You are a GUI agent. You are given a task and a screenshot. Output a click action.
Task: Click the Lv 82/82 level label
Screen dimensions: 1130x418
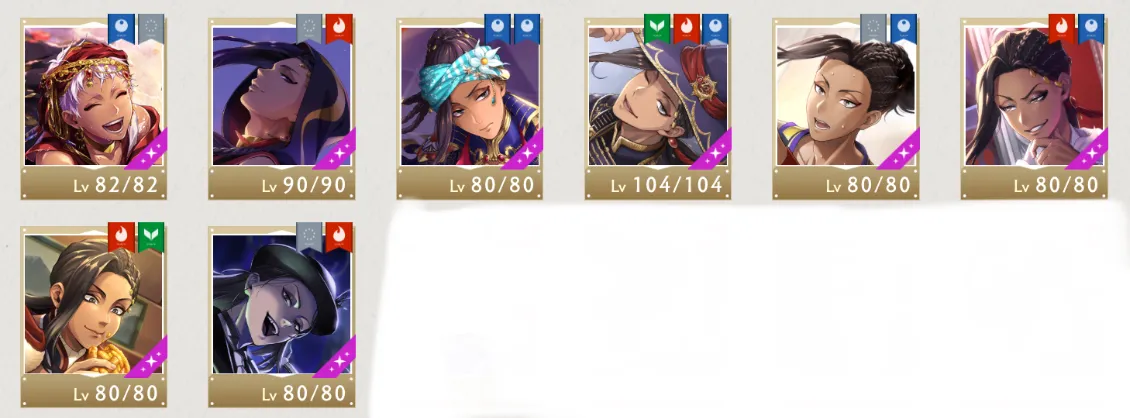coord(115,185)
